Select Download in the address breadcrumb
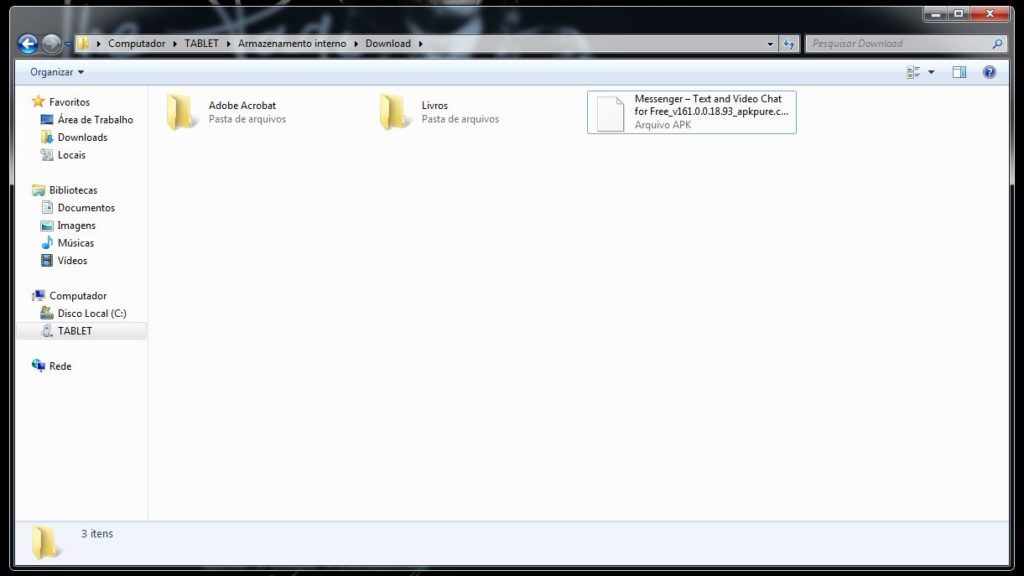 388,43
